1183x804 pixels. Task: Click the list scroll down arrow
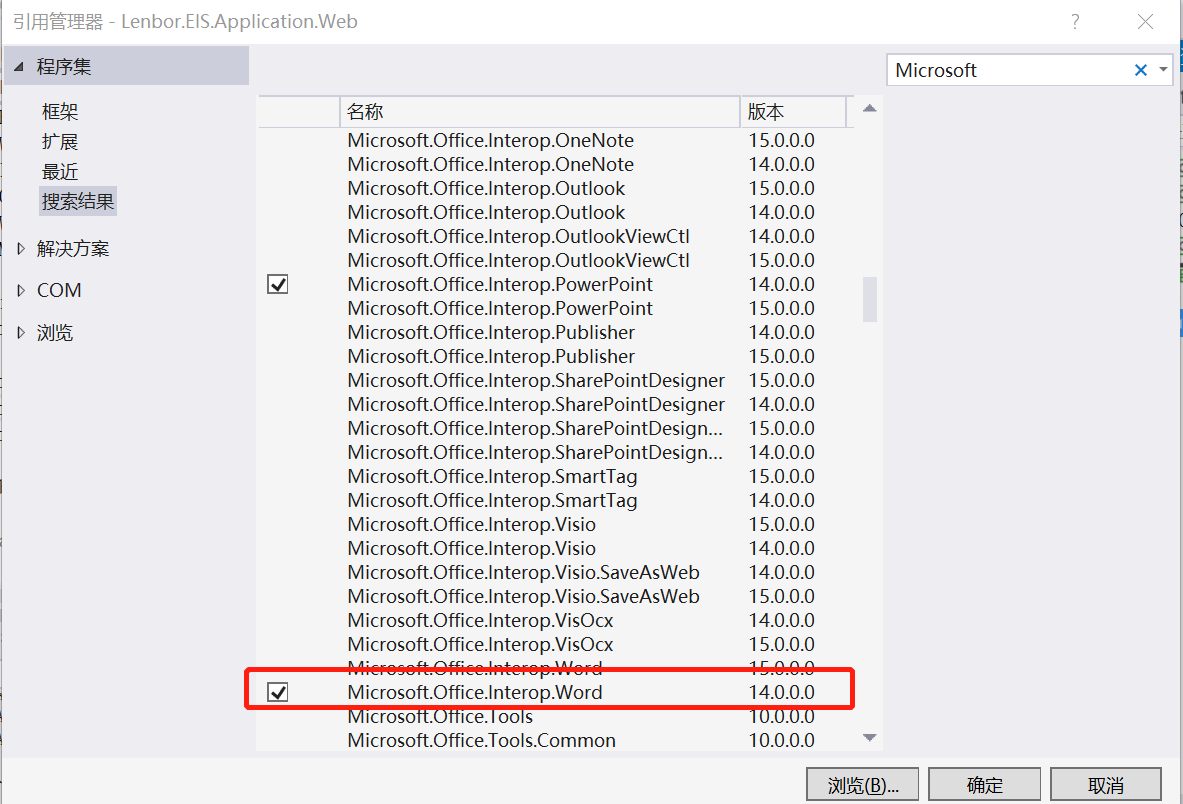pos(869,738)
